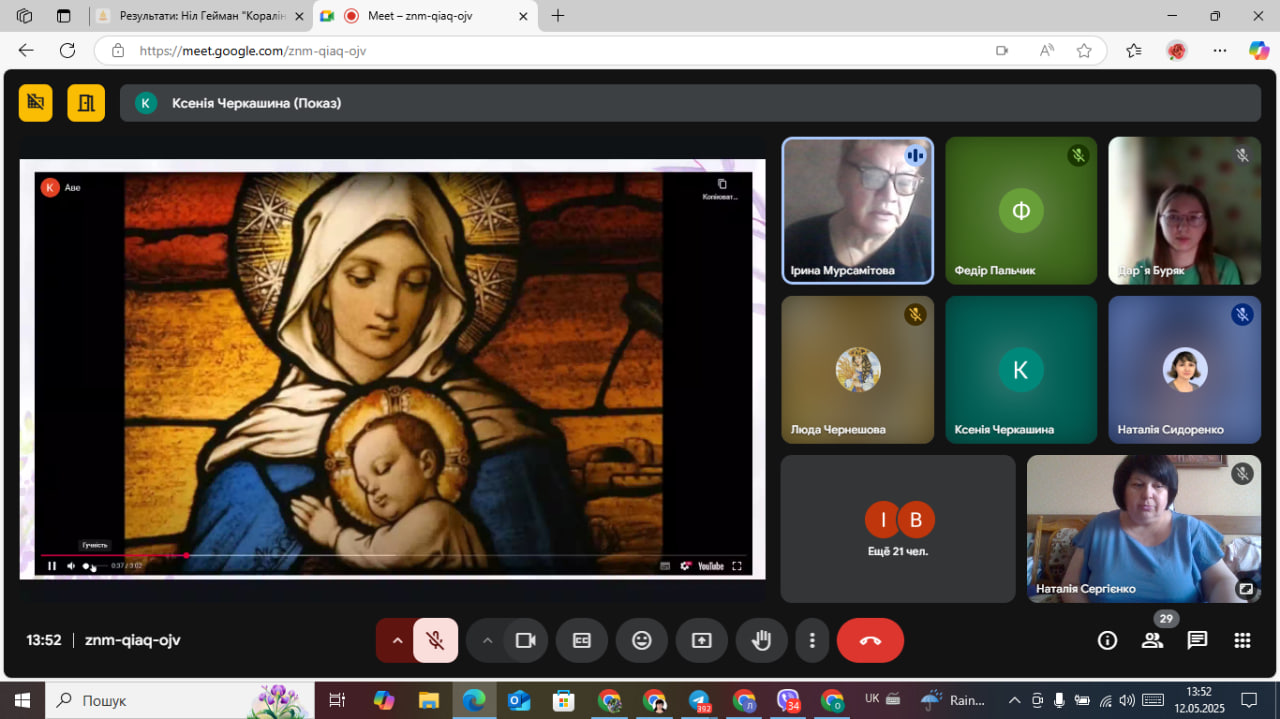View site information lock icon

pos(118,50)
